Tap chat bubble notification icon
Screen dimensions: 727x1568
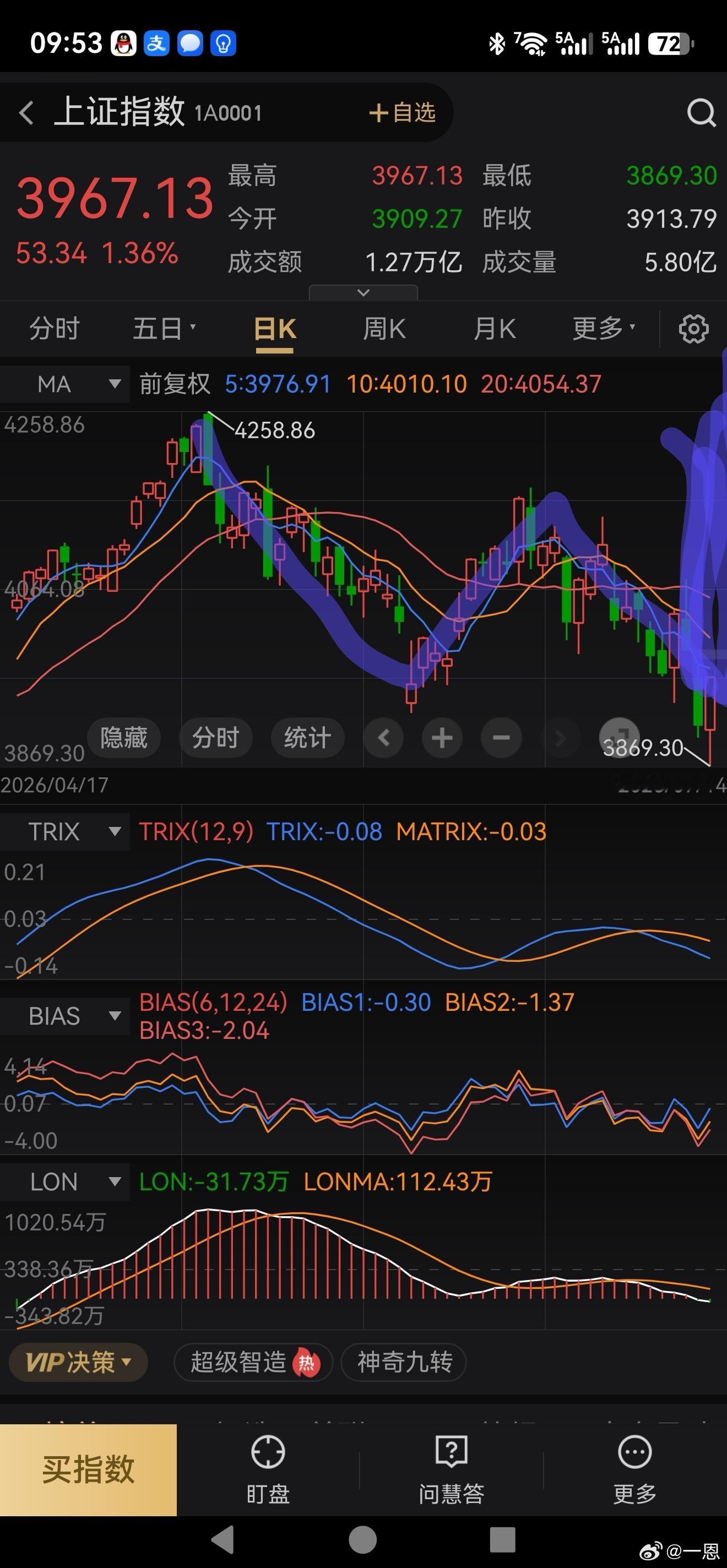190,44
